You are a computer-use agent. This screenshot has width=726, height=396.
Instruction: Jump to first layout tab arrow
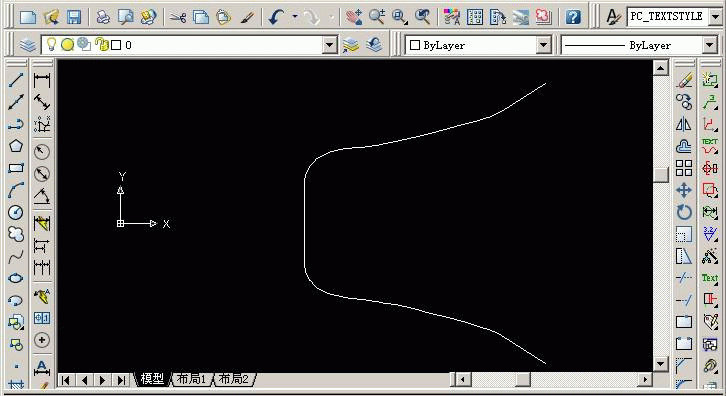(66, 380)
